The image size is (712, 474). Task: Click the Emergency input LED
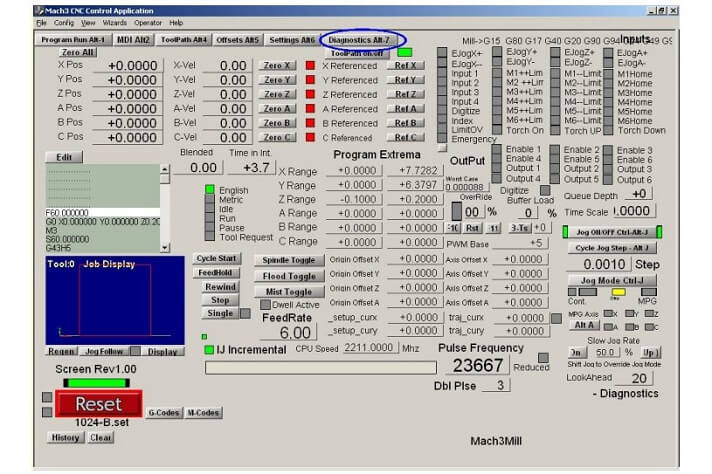click(442, 138)
